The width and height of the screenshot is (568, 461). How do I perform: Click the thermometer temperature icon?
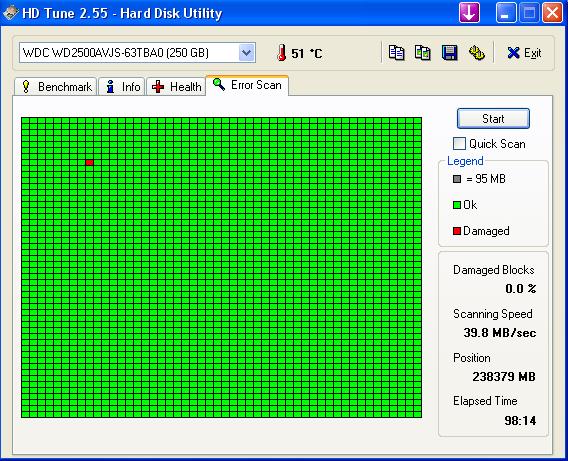click(281, 53)
